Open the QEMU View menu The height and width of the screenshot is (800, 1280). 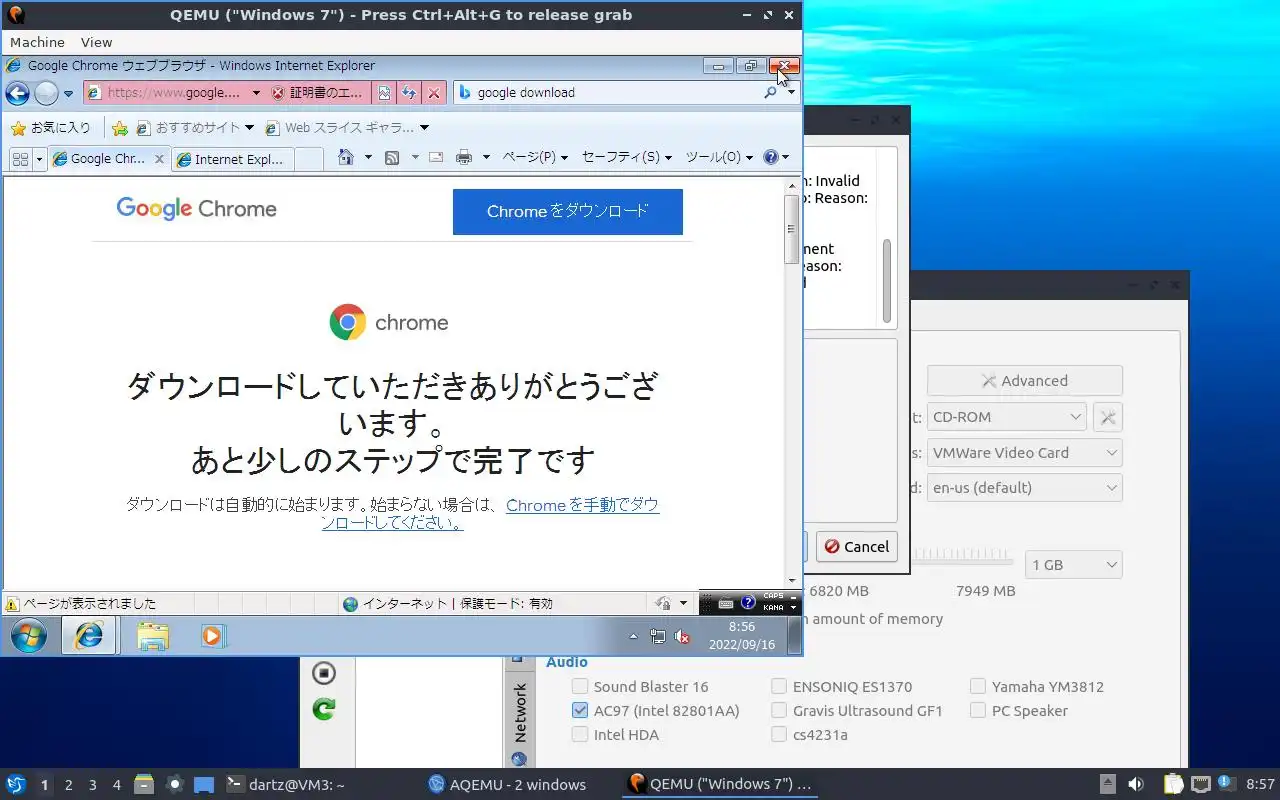pyautogui.click(x=96, y=42)
